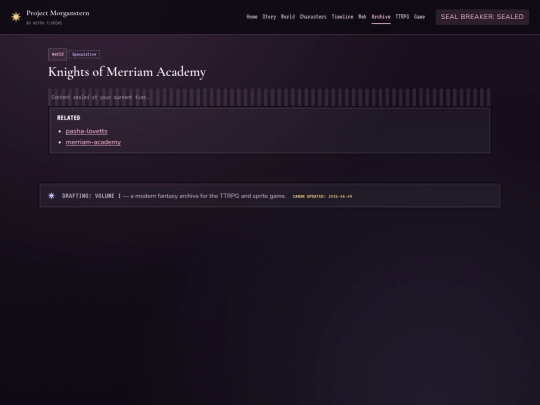Open the Project Morganstern site title
The image size is (540, 405).
[x=58, y=13]
